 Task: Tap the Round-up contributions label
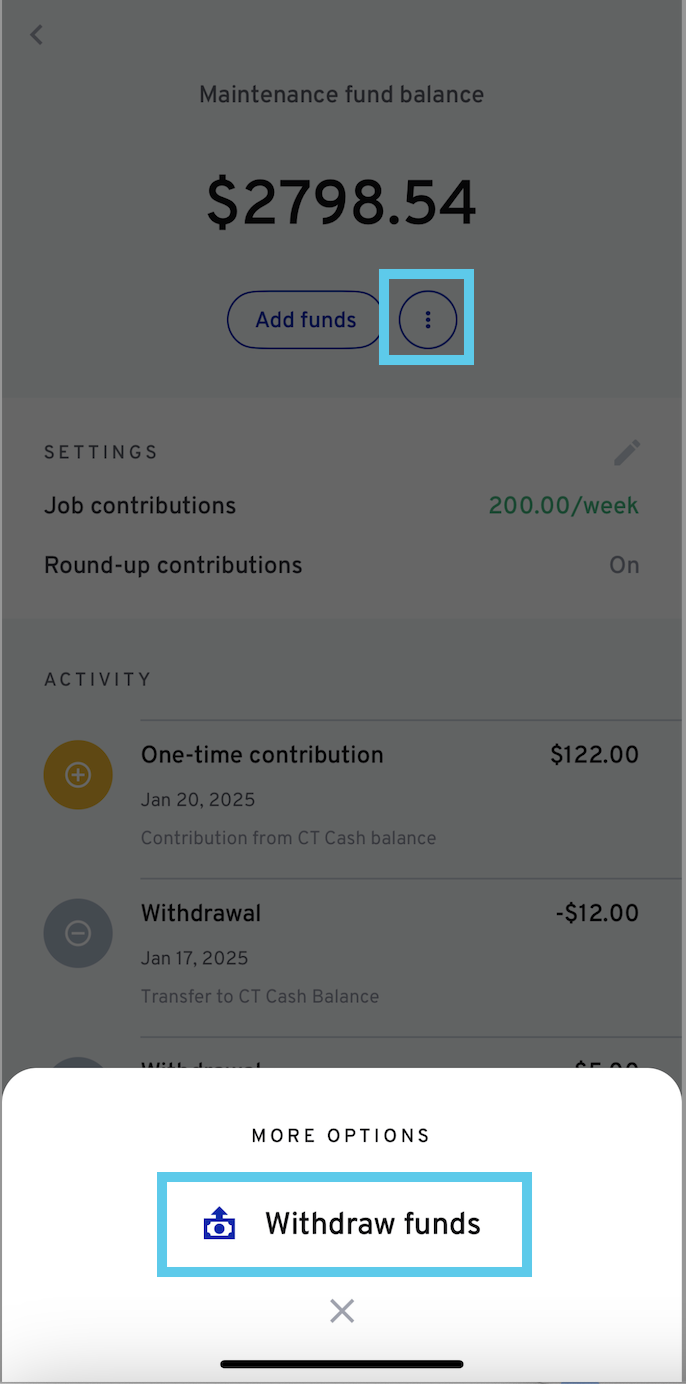[173, 565]
